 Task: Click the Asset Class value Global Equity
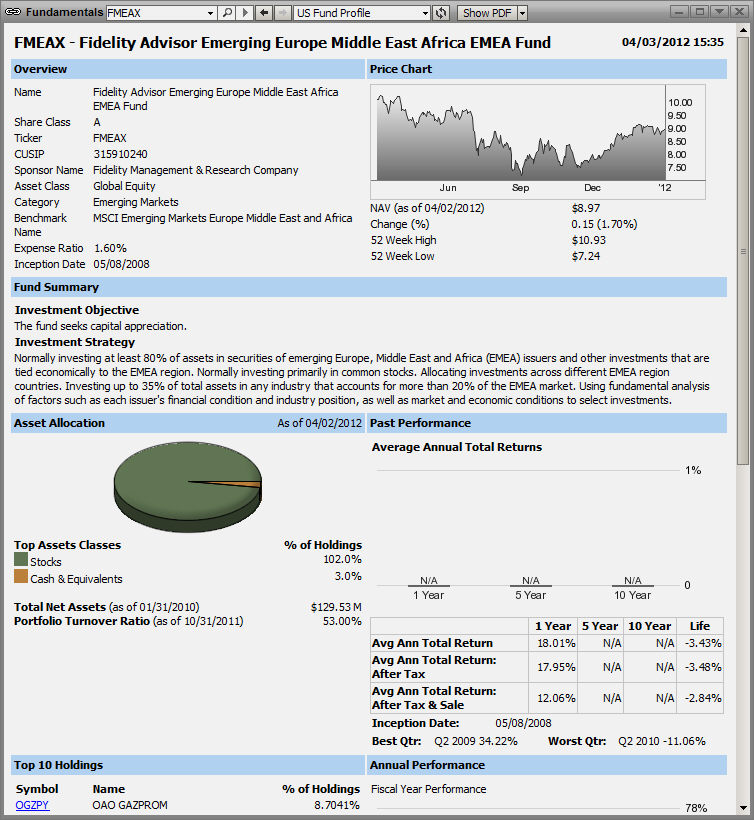tap(124, 186)
